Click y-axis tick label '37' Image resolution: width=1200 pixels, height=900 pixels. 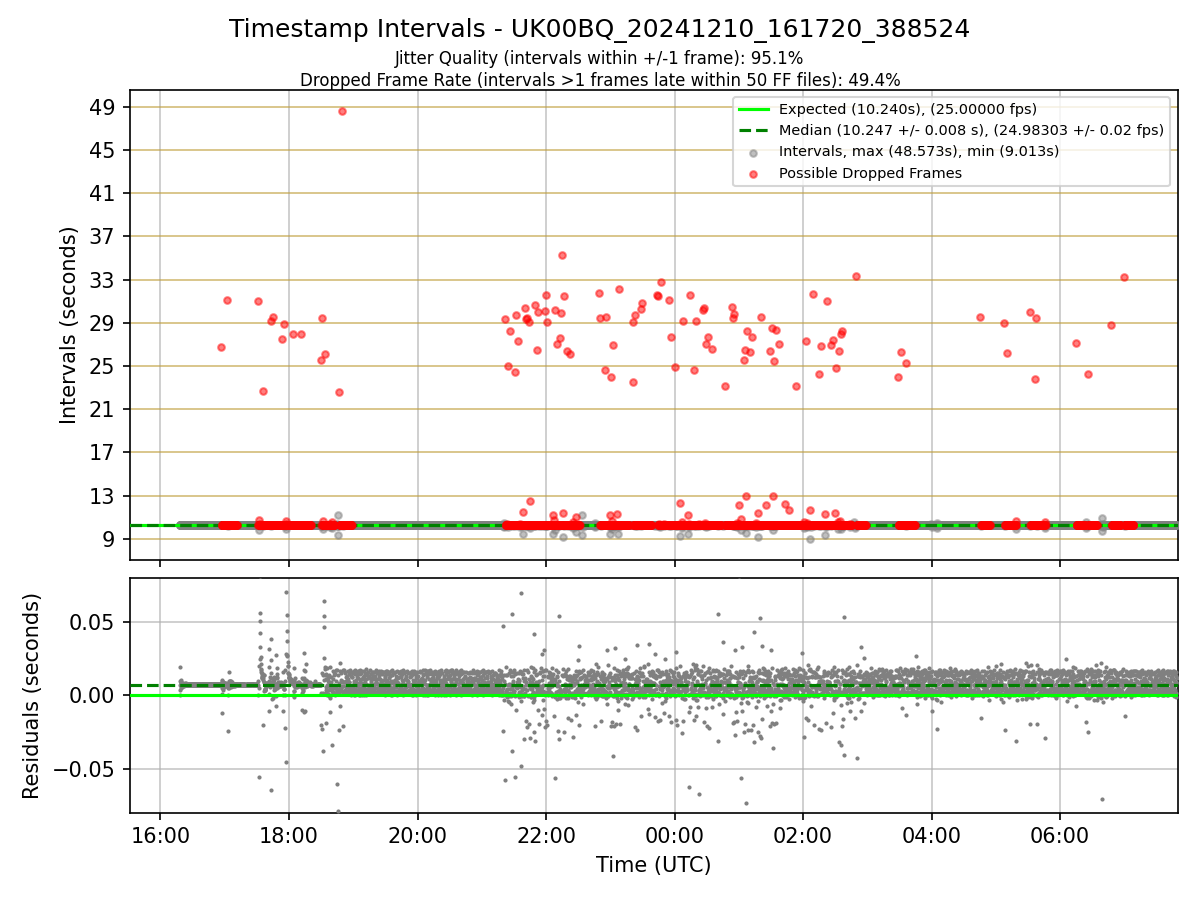point(104,237)
